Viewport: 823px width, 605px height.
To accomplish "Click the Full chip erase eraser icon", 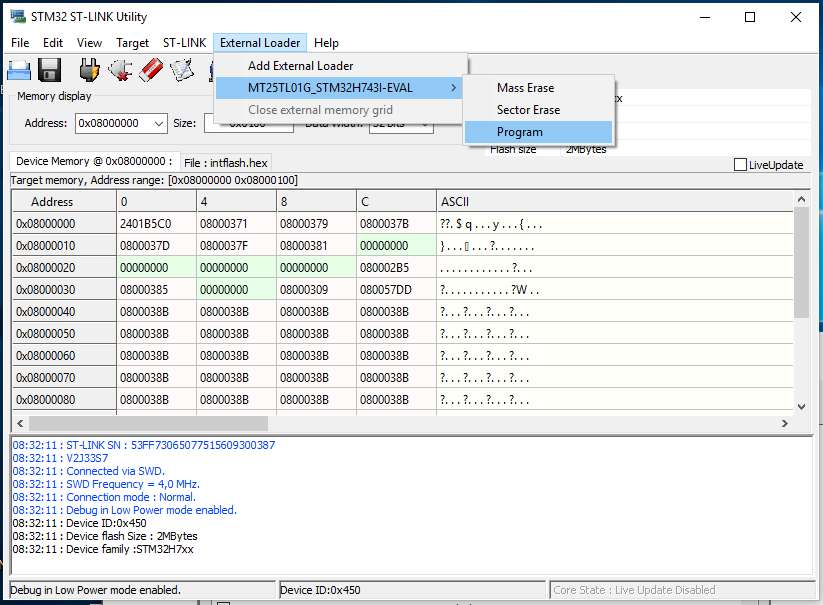I will (x=151, y=70).
